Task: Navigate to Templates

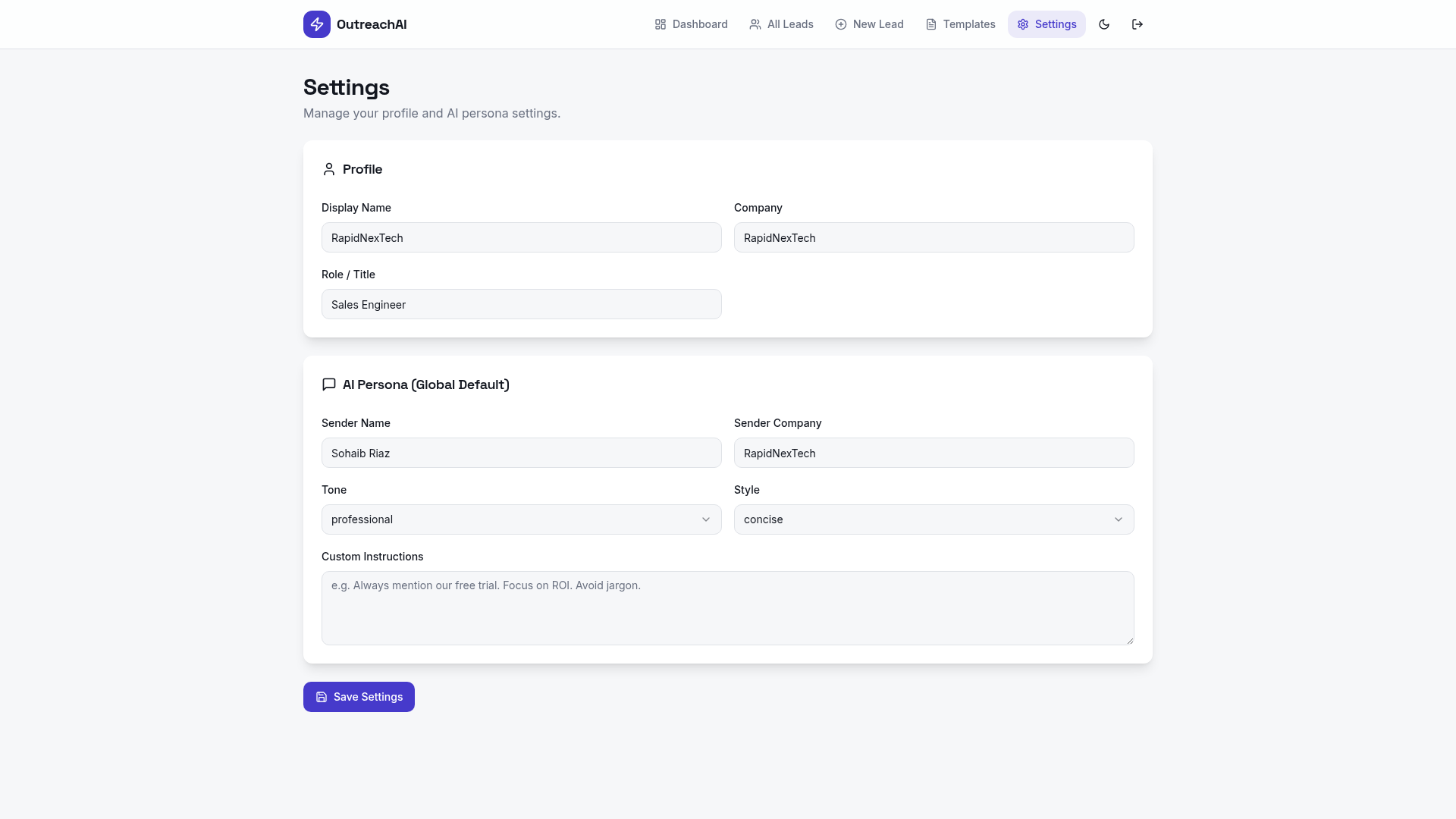Action: [960, 24]
